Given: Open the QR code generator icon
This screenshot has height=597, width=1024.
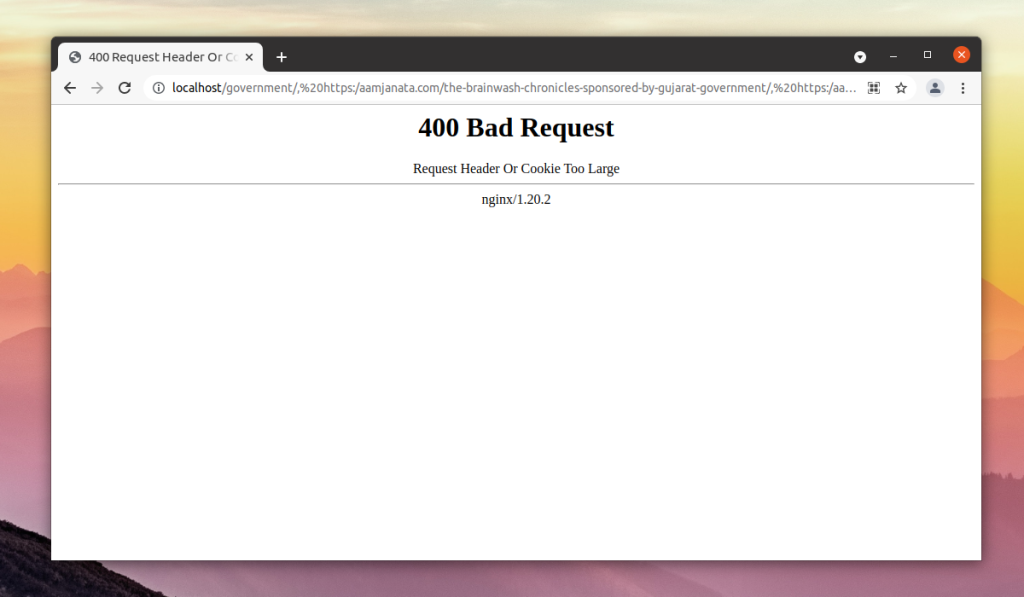Looking at the screenshot, I should click(874, 88).
